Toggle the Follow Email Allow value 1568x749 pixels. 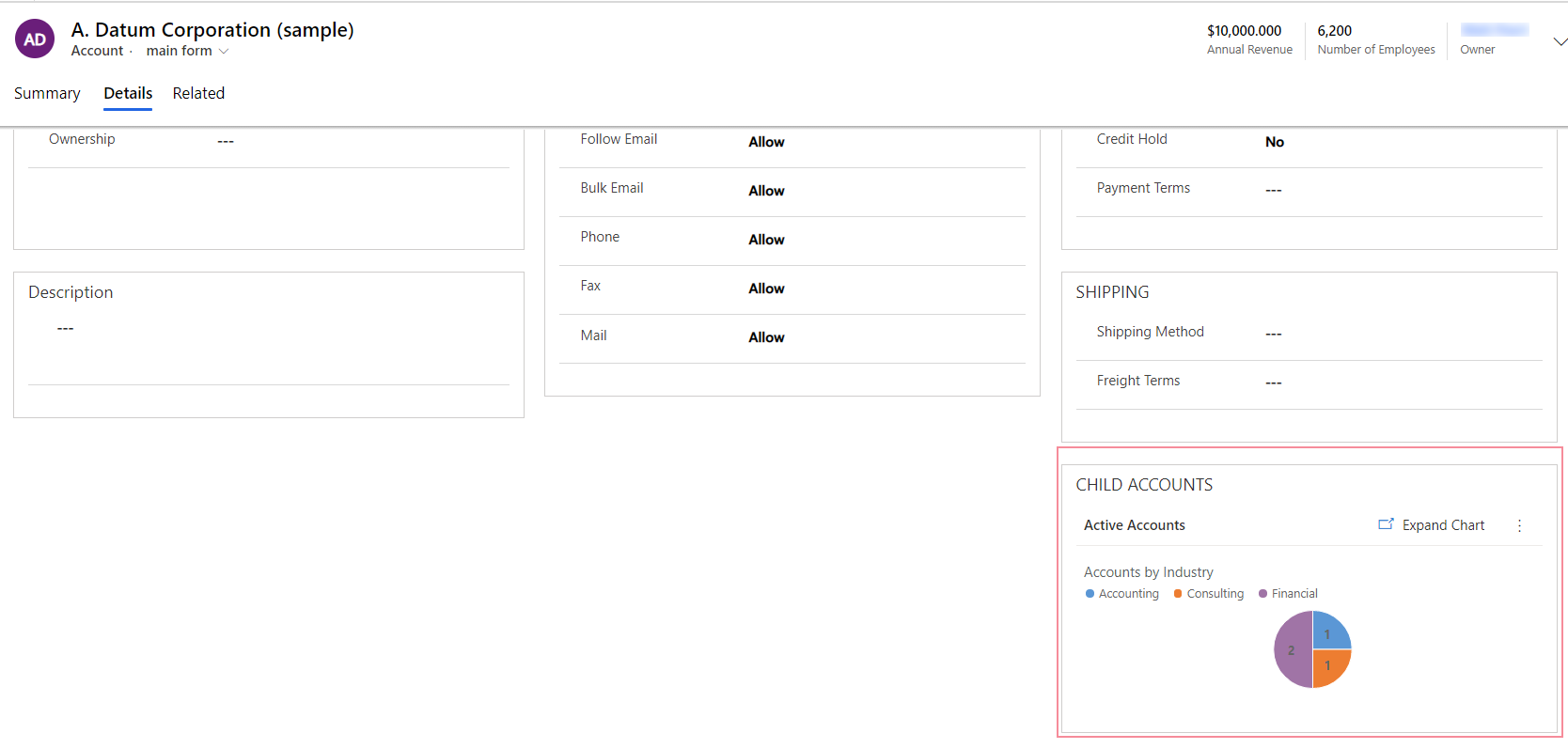click(766, 142)
